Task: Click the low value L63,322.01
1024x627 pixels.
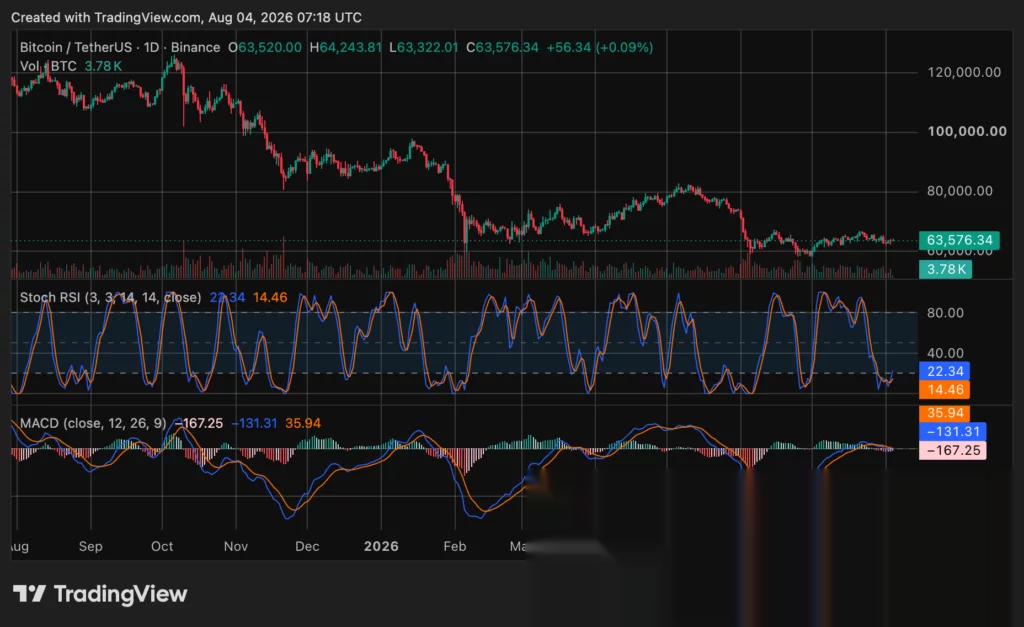Action: pyautogui.click(x=424, y=47)
